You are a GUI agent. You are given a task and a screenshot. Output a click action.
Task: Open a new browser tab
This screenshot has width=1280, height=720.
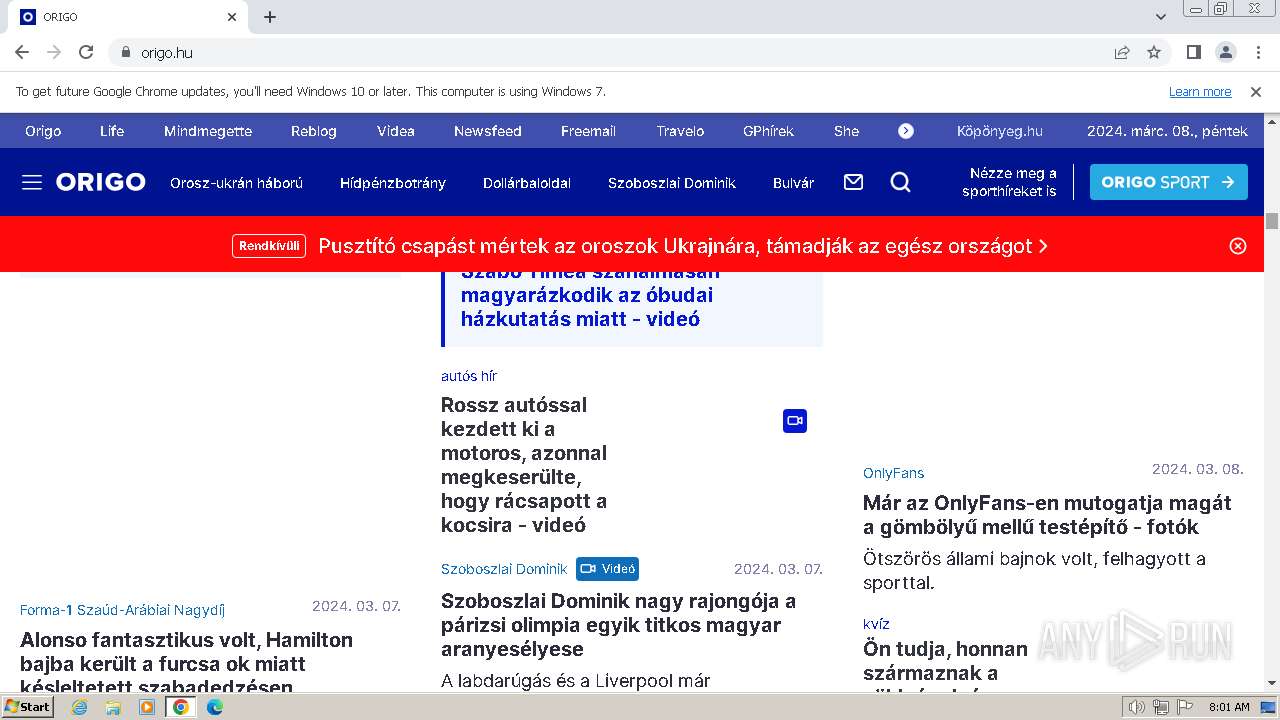pyautogui.click(x=270, y=17)
